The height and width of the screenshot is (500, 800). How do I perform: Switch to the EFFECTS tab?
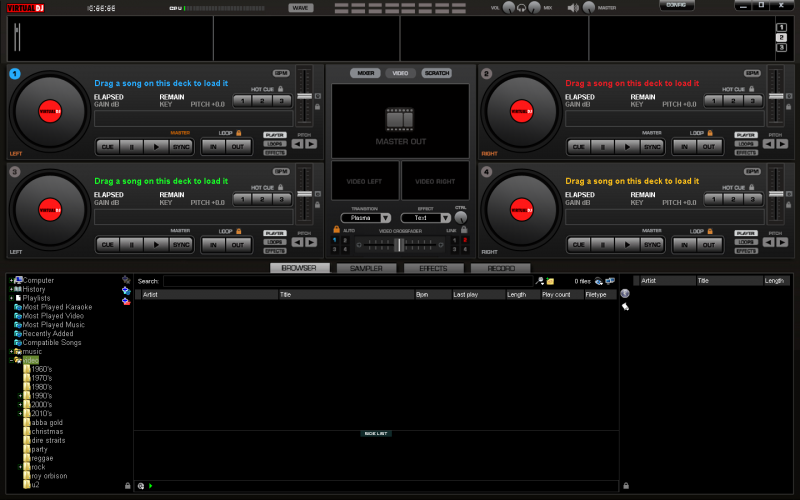click(433, 268)
